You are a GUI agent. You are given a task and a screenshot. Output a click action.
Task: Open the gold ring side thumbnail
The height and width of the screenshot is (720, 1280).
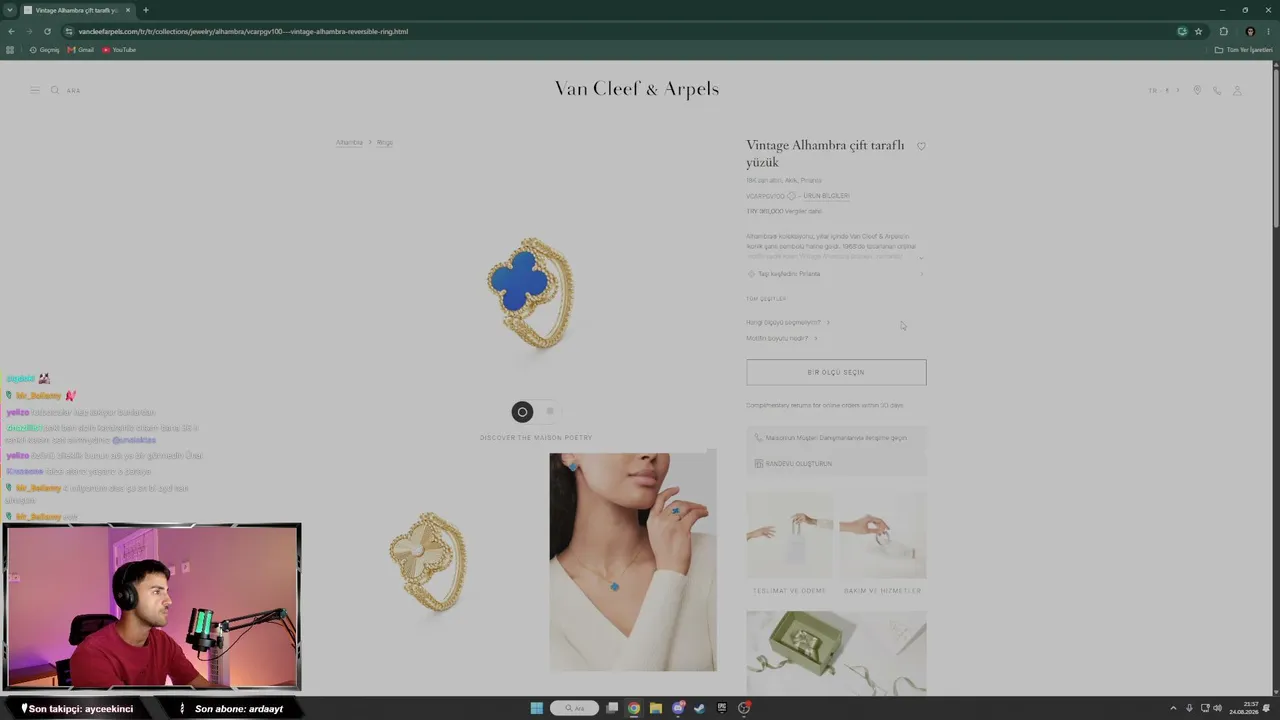(x=429, y=562)
